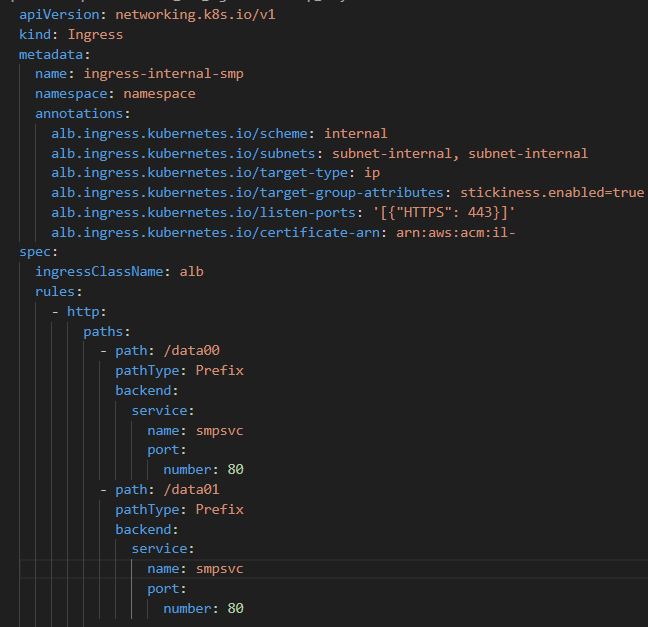Click first pathType Prefix value

(219, 371)
